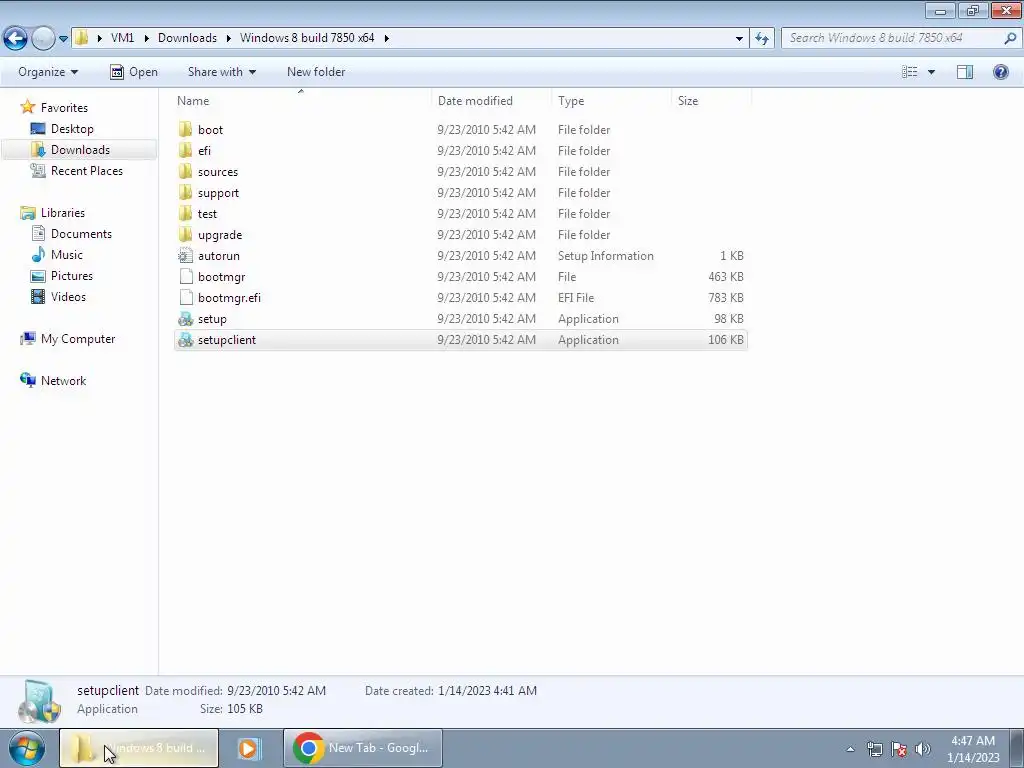
Task: Show hidden tray icons arrow
Action: click(850, 749)
